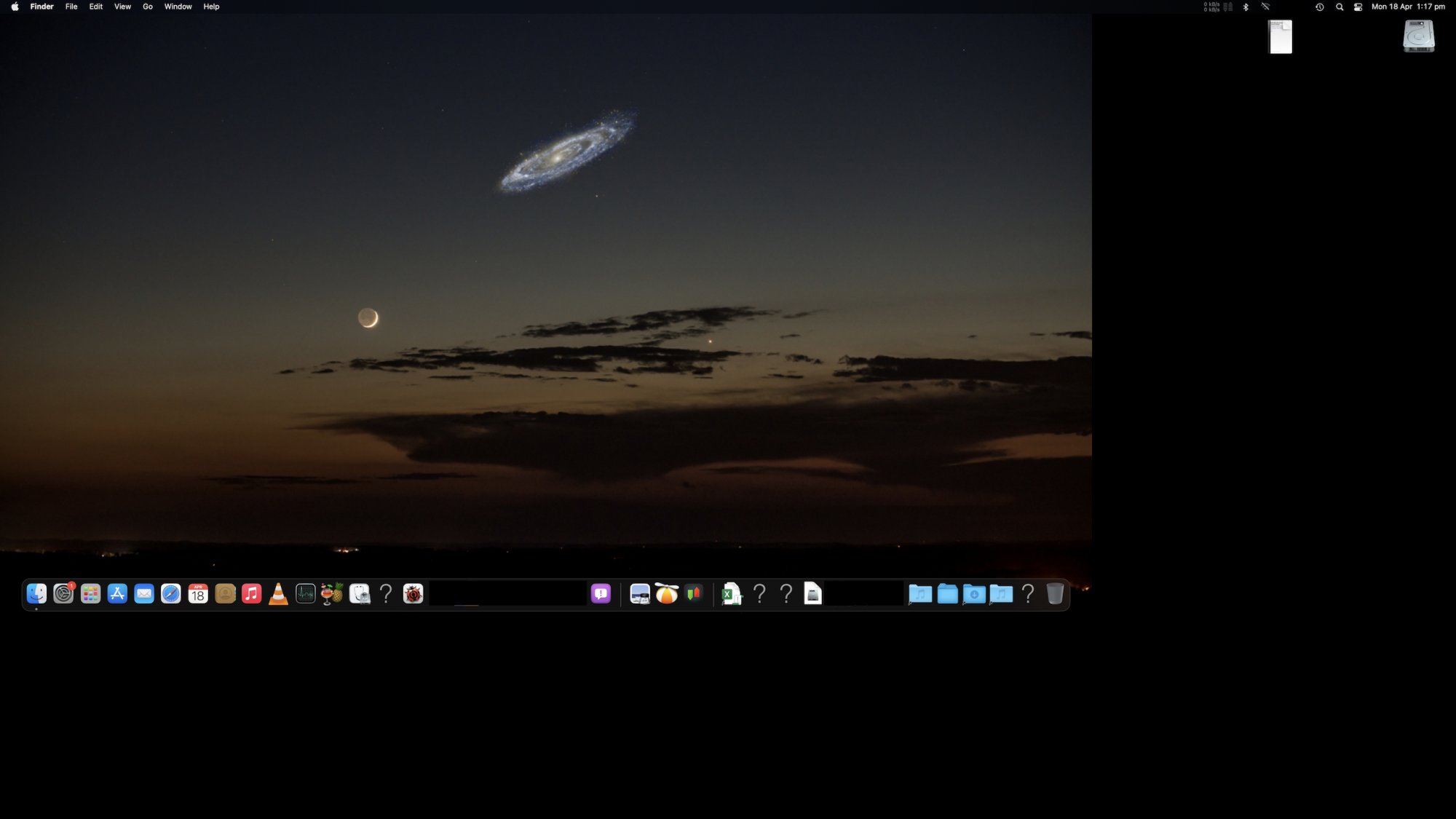Launch Activity Monitor from the dock

(305, 595)
